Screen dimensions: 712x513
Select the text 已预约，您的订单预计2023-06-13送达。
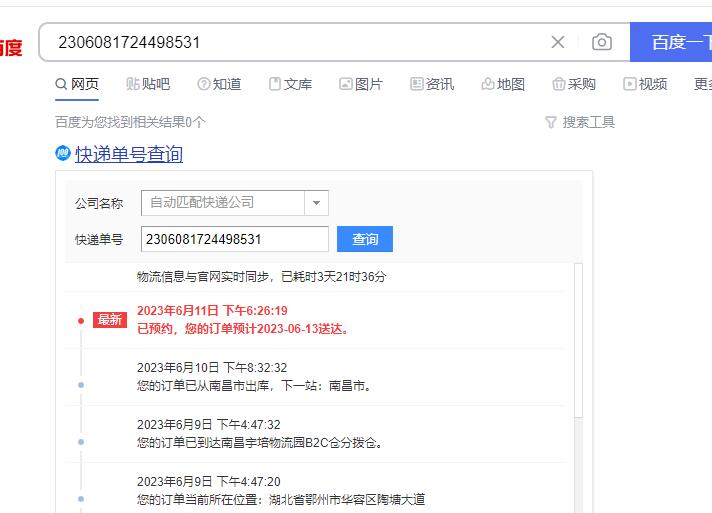[x=243, y=329]
